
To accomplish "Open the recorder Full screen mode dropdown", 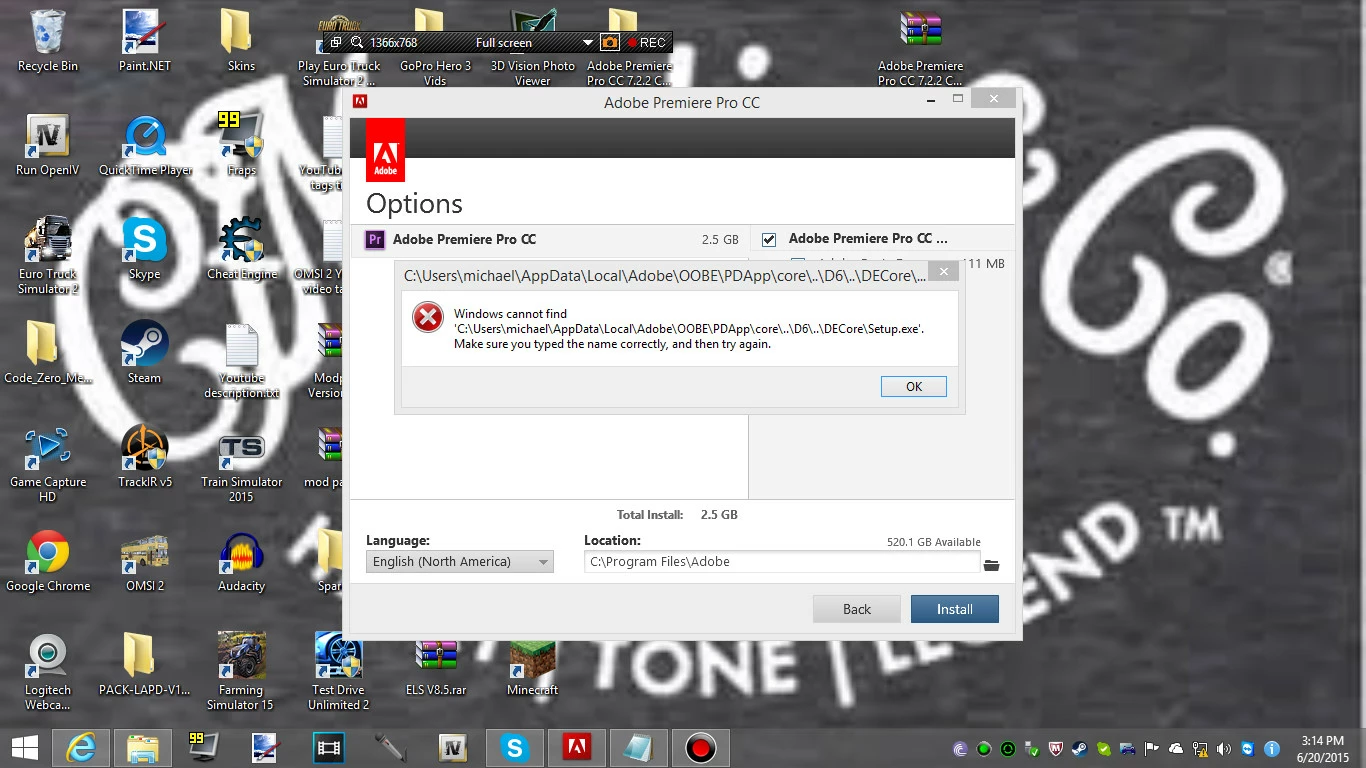I will [587, 43].
